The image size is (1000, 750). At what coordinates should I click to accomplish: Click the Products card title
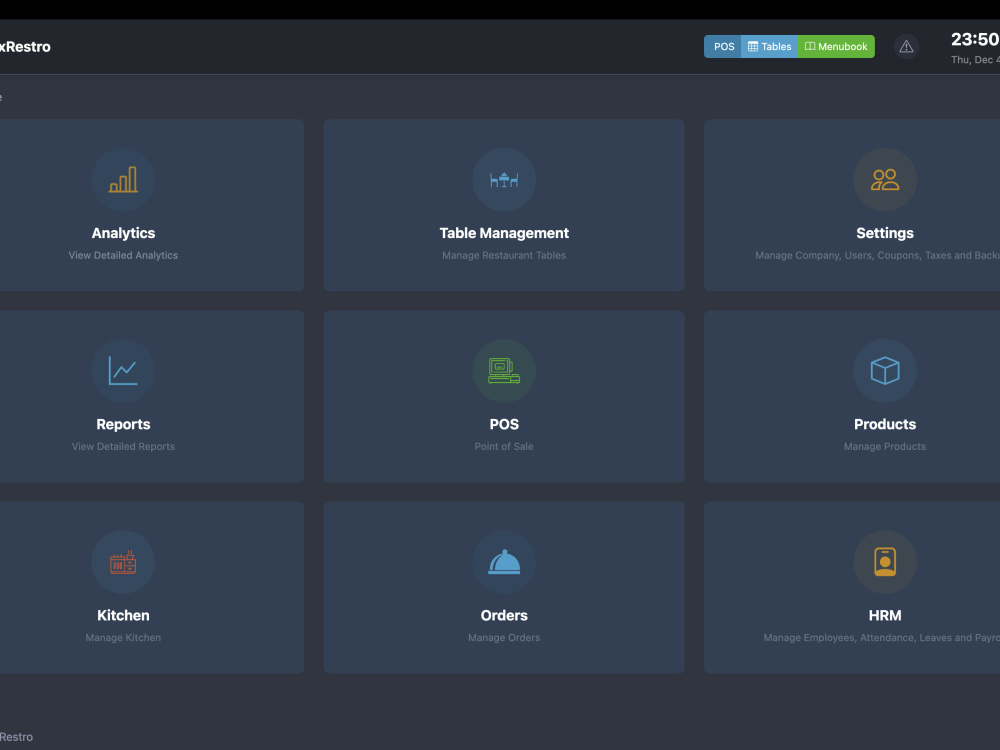tap(885, 424)
